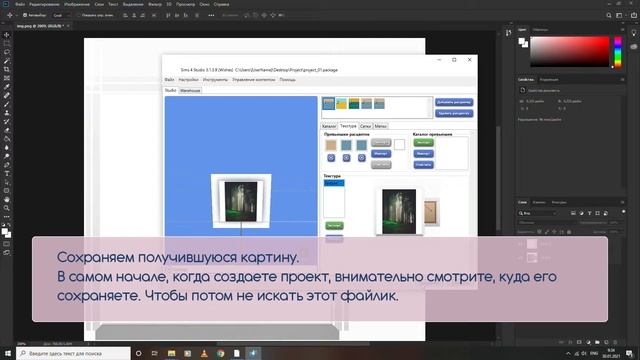
Task: Open the workspace switcher icon
Action: (x=619, y=16)
